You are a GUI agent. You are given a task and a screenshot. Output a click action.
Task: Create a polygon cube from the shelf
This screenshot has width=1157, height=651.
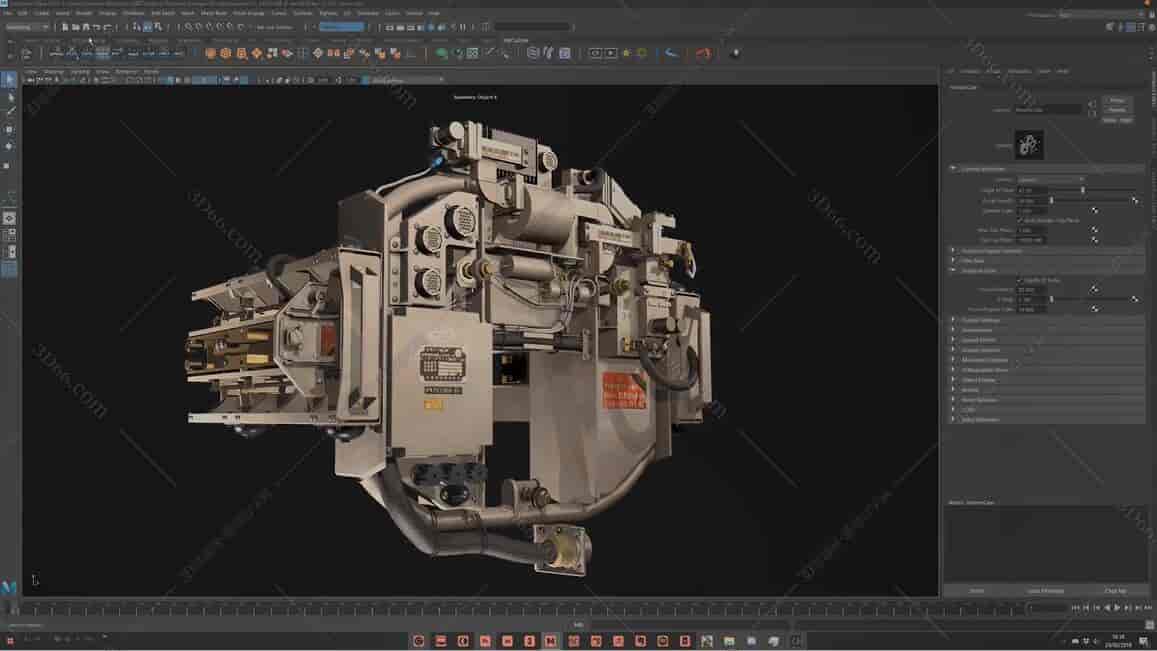pos(225,51)
